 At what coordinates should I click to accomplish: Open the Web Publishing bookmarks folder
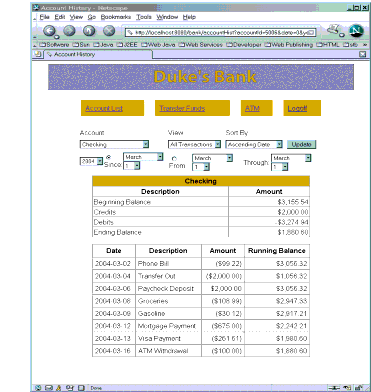click(289, 45)
